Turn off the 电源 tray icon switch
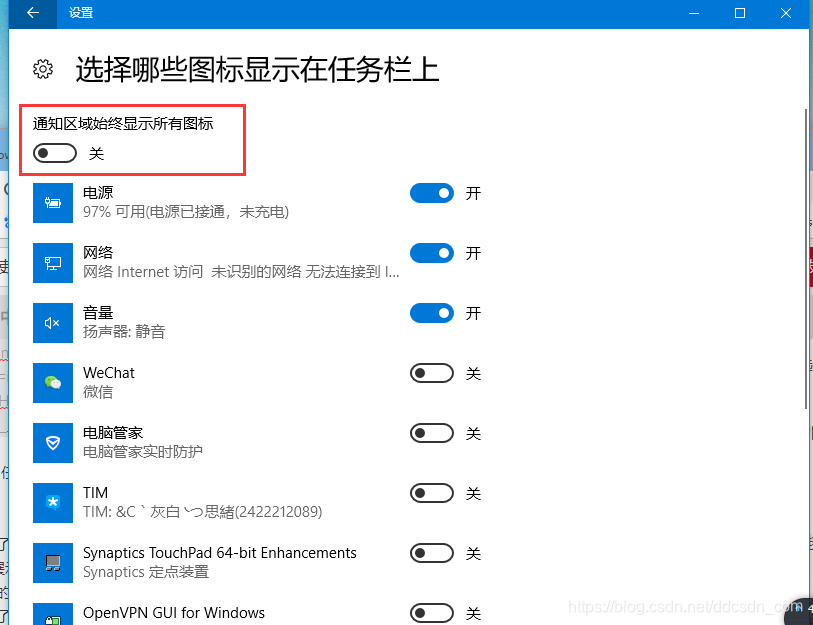Viewport: 813px width, 625px height. pos(432,193)
